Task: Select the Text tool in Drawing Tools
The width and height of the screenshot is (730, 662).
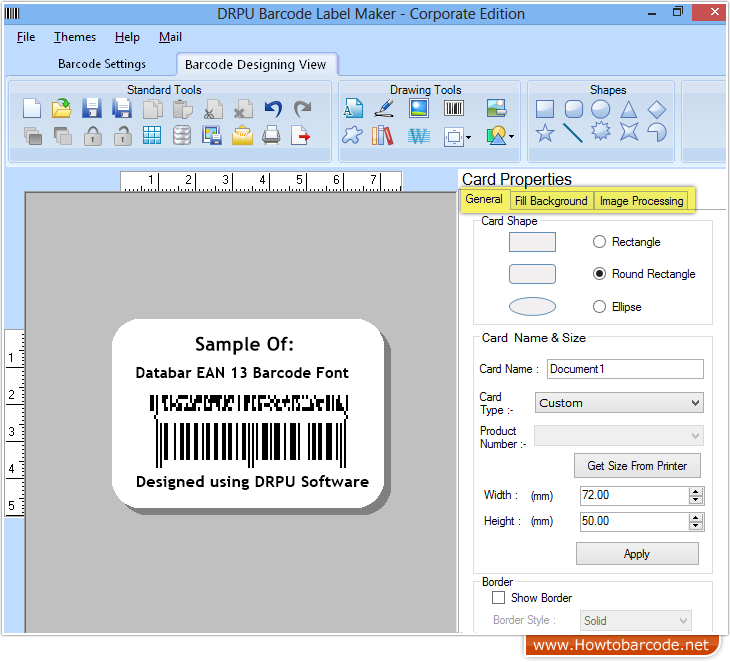Action: click(x=353, y=108)
